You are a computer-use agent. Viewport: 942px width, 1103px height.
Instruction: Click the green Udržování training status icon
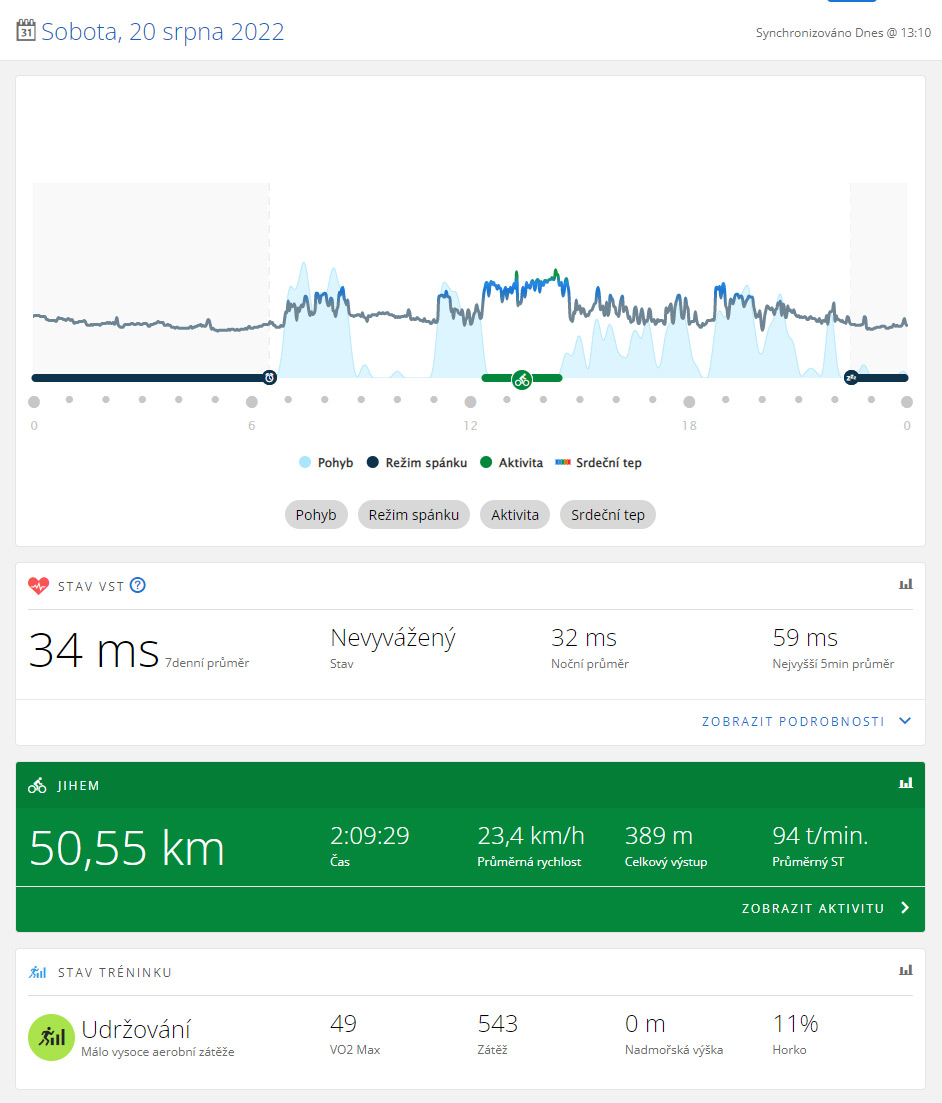click(50, 1037)
